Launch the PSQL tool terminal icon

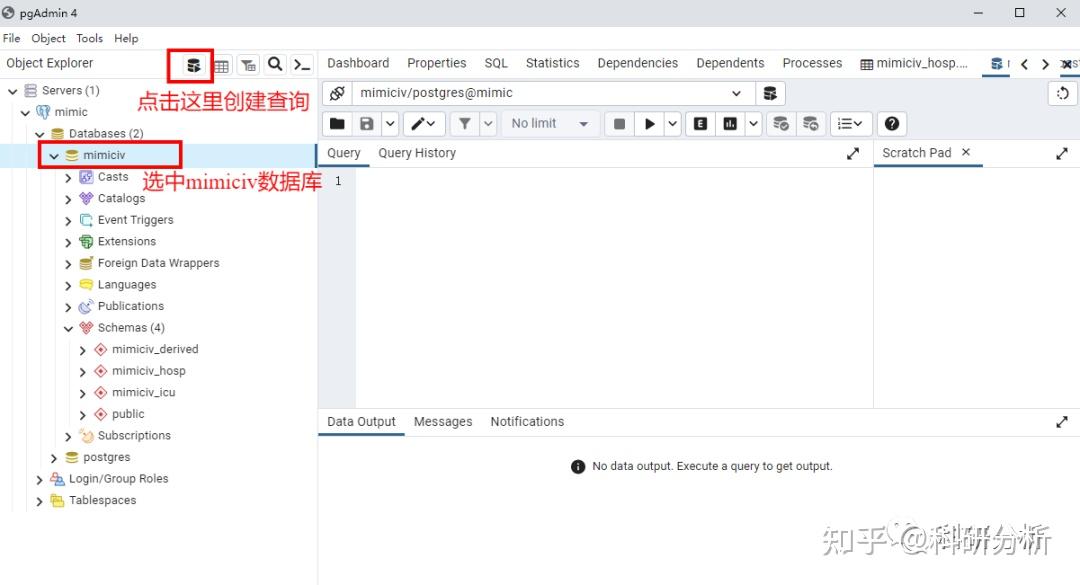pyautogui.click(x=302, y=65)
